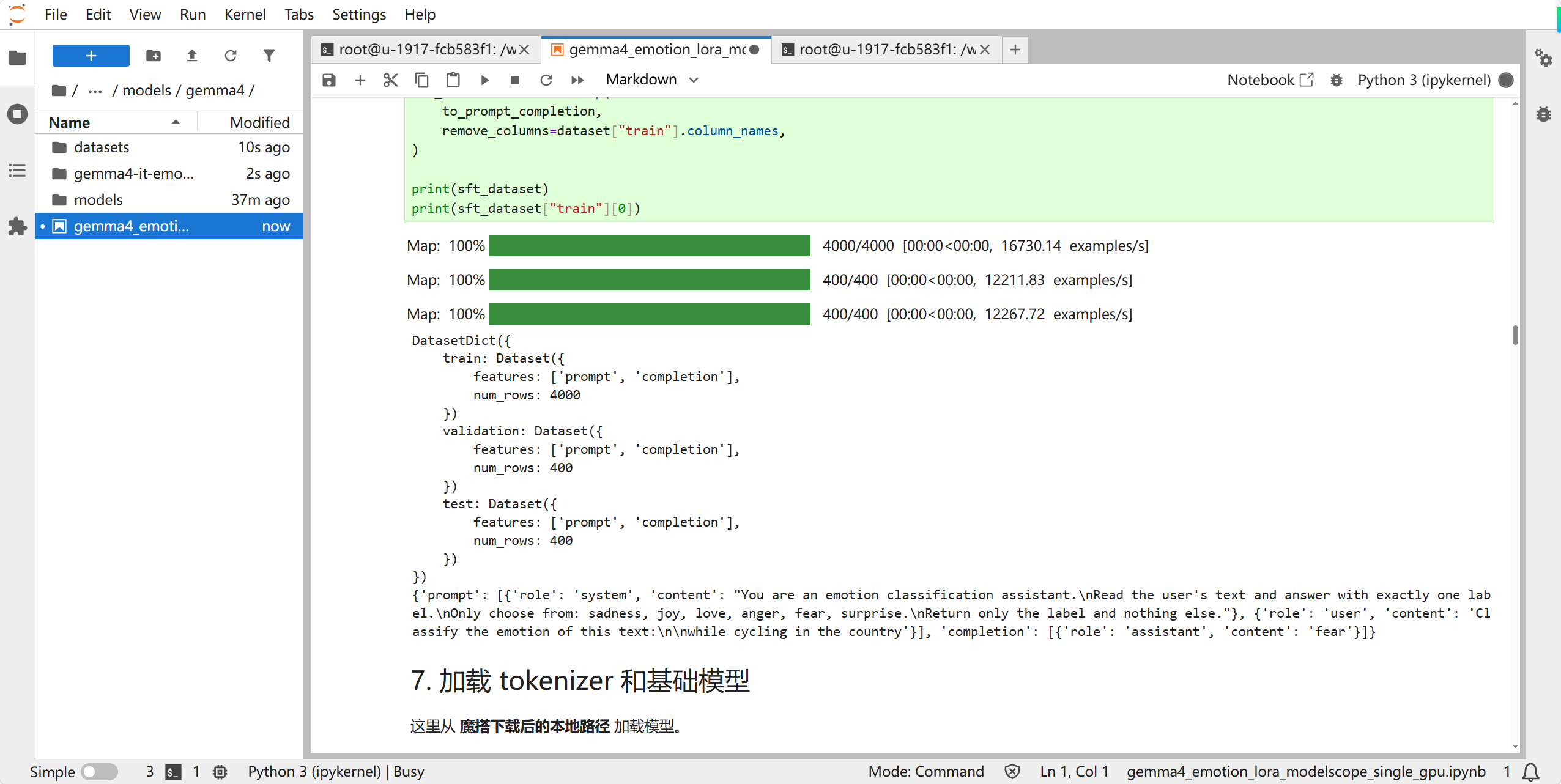The image size is (1561, 784).
Task: Open the Kernel menu
Action: [245, 14]
